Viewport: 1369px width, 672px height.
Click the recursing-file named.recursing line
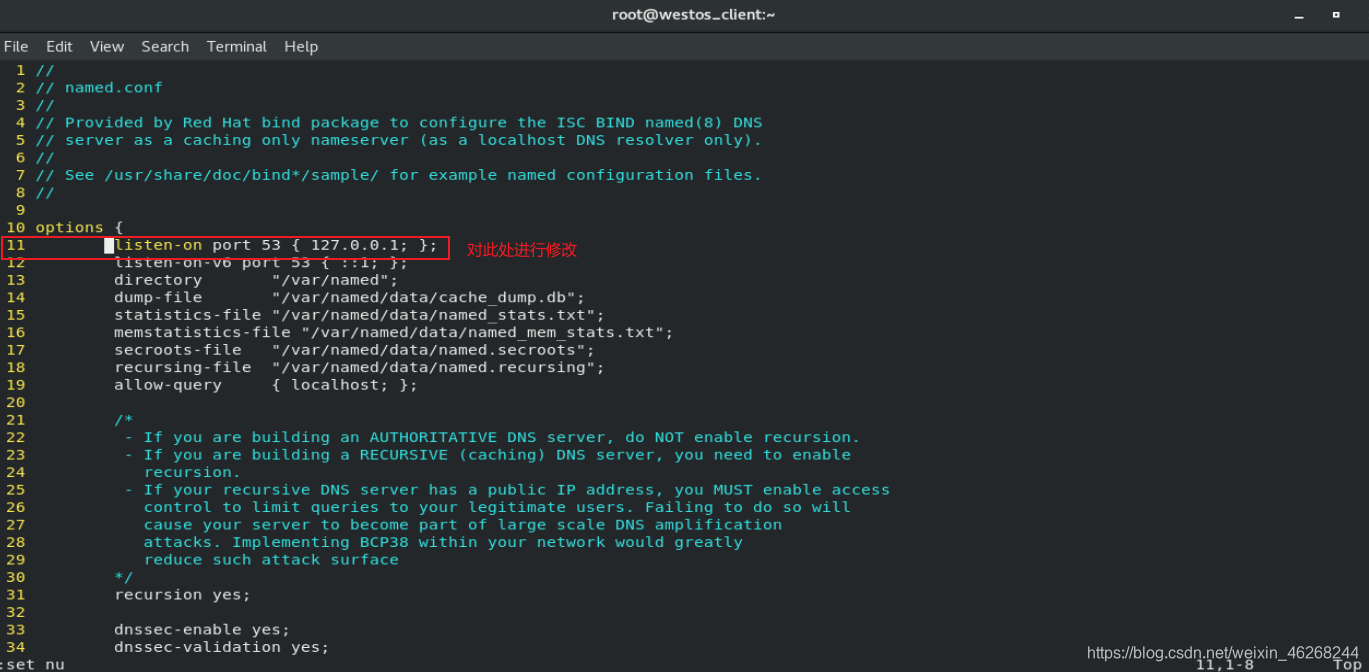coord(360,367)
